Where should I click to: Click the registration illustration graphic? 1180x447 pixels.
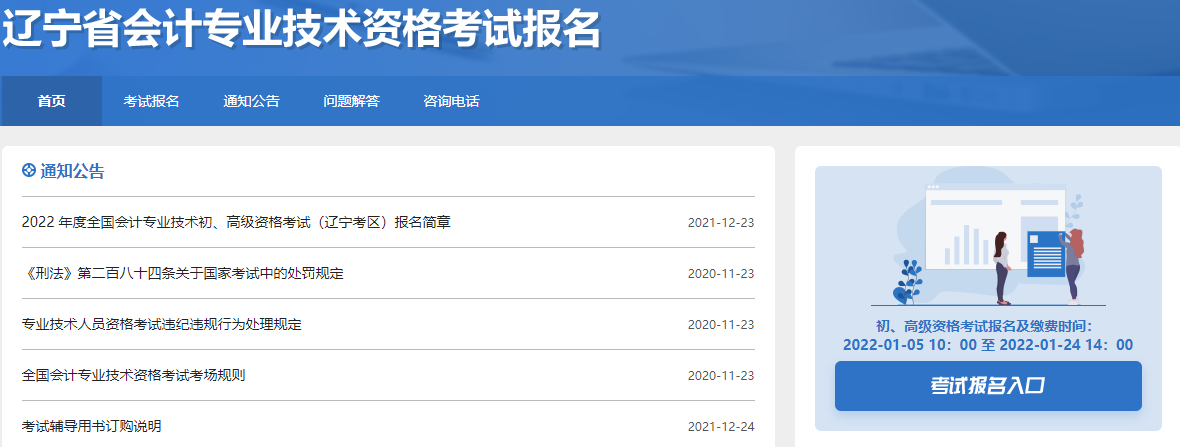point(988,245)
